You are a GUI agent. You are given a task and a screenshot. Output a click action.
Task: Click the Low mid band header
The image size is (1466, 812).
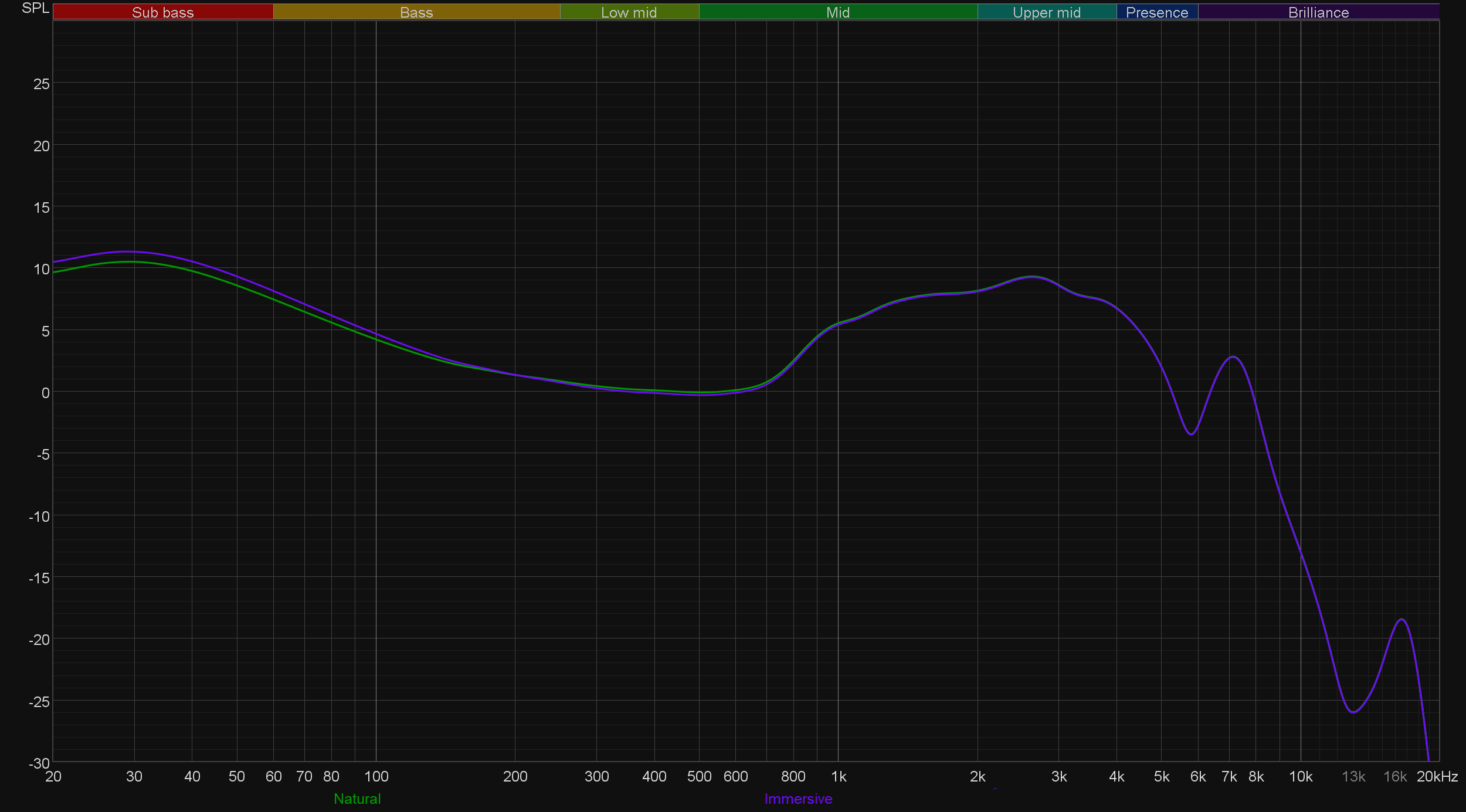click(629, 12)
